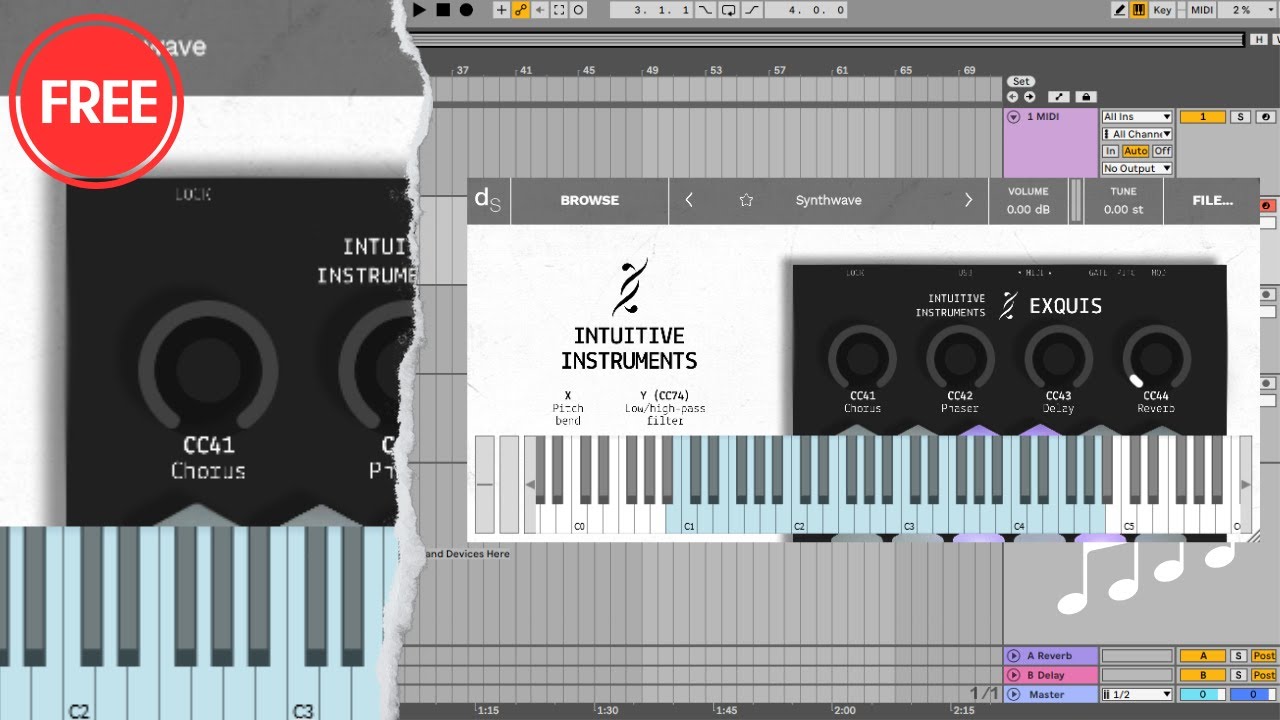This screenshot has height=720, width=1280.
Task: Click the Stop transport button
Action: 443,10
